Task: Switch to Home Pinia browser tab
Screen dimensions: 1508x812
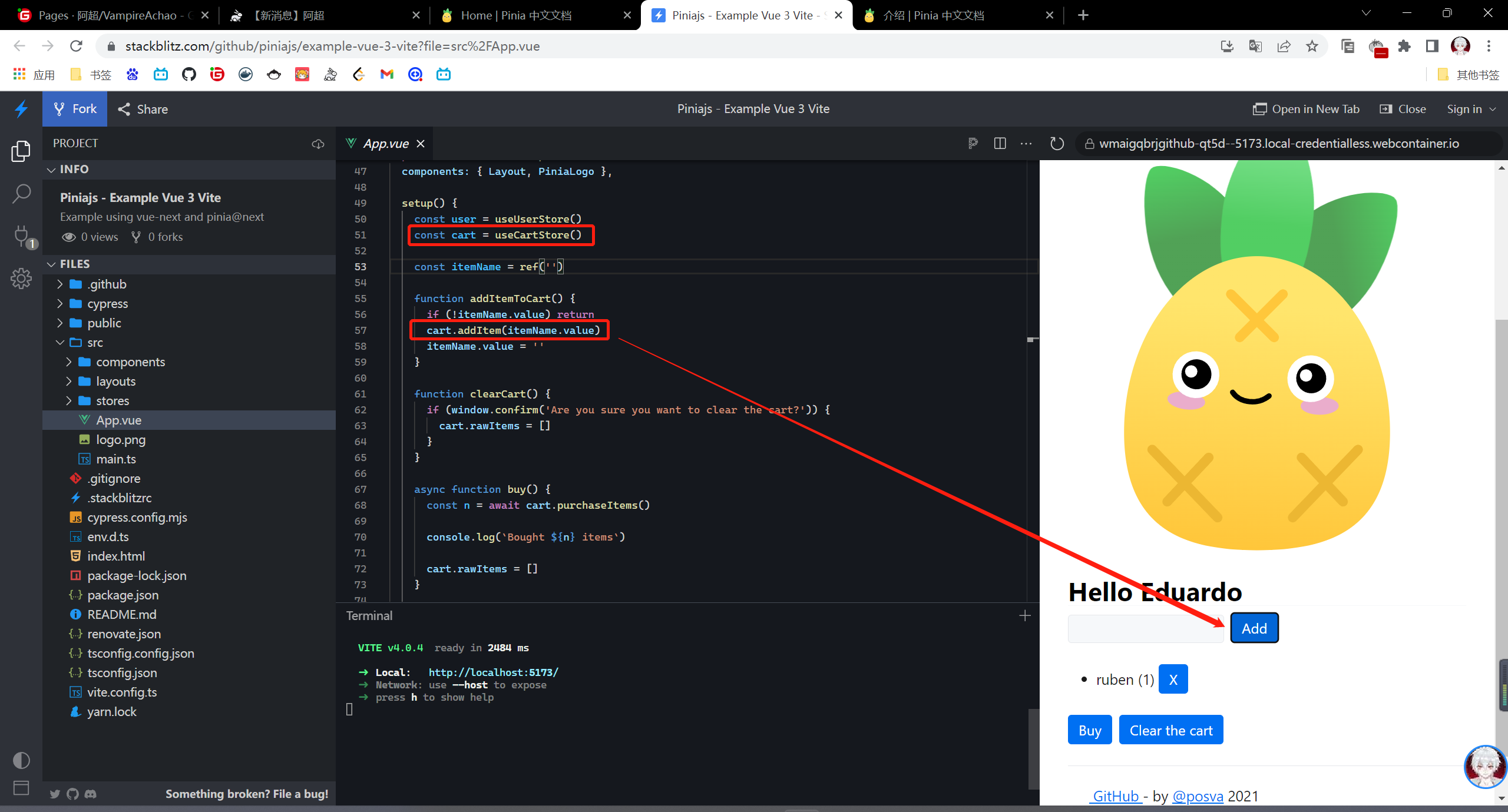Action: click(x=515, y=15)
